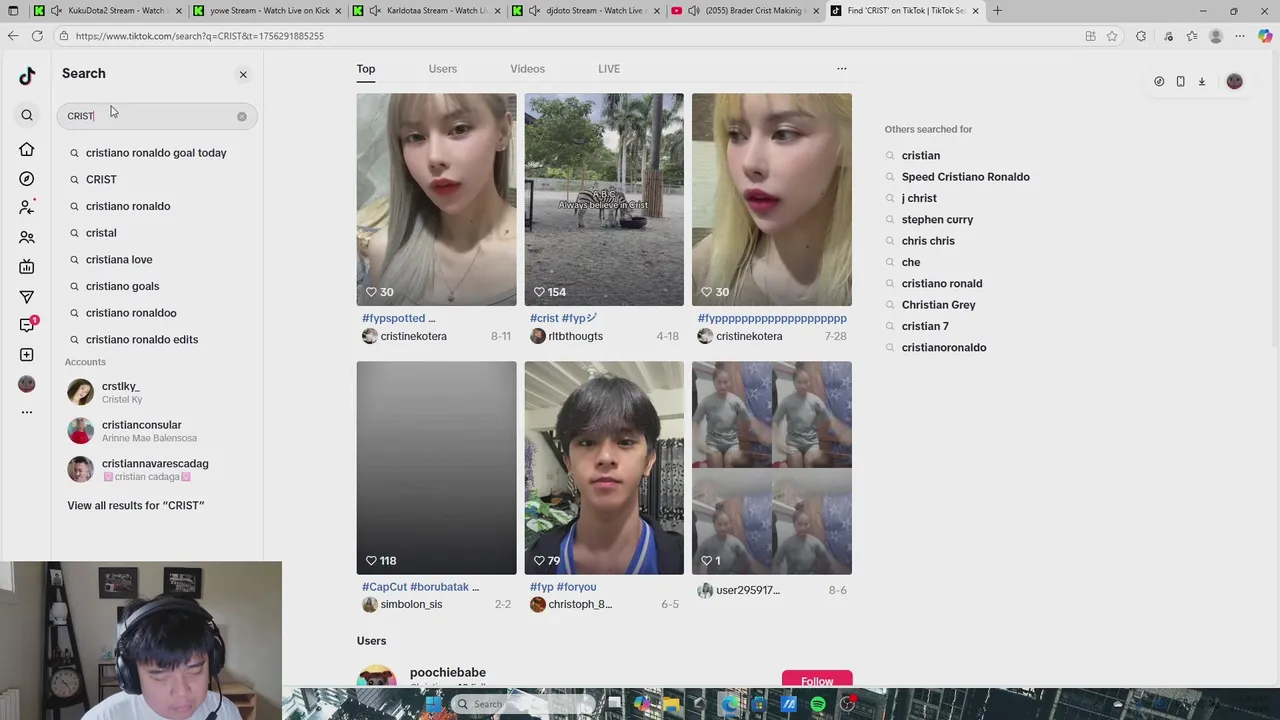Switch to the Users tab
The width and height of the screenshot is (1280, 720).
(443, 69)
